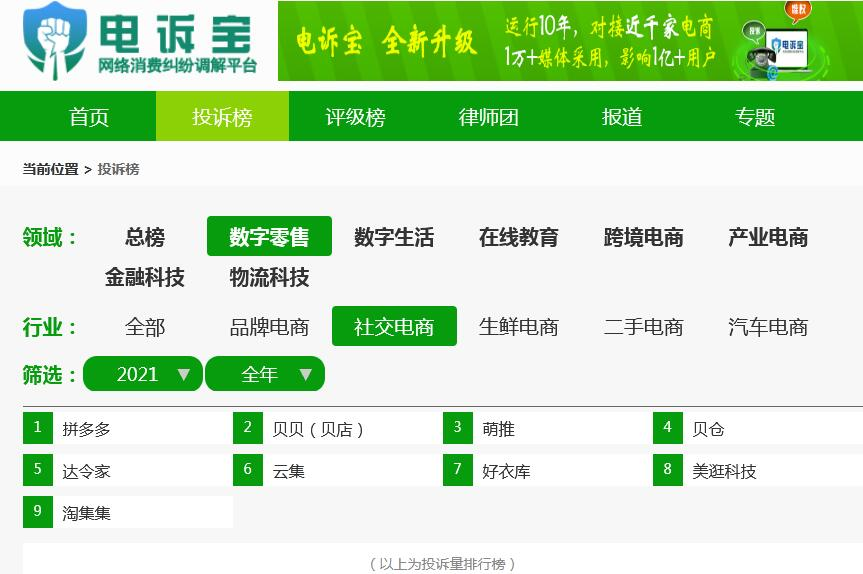Go to the 首页 nav tab
The height and width of the screenshot is (574, 863).
pos(89,117)
